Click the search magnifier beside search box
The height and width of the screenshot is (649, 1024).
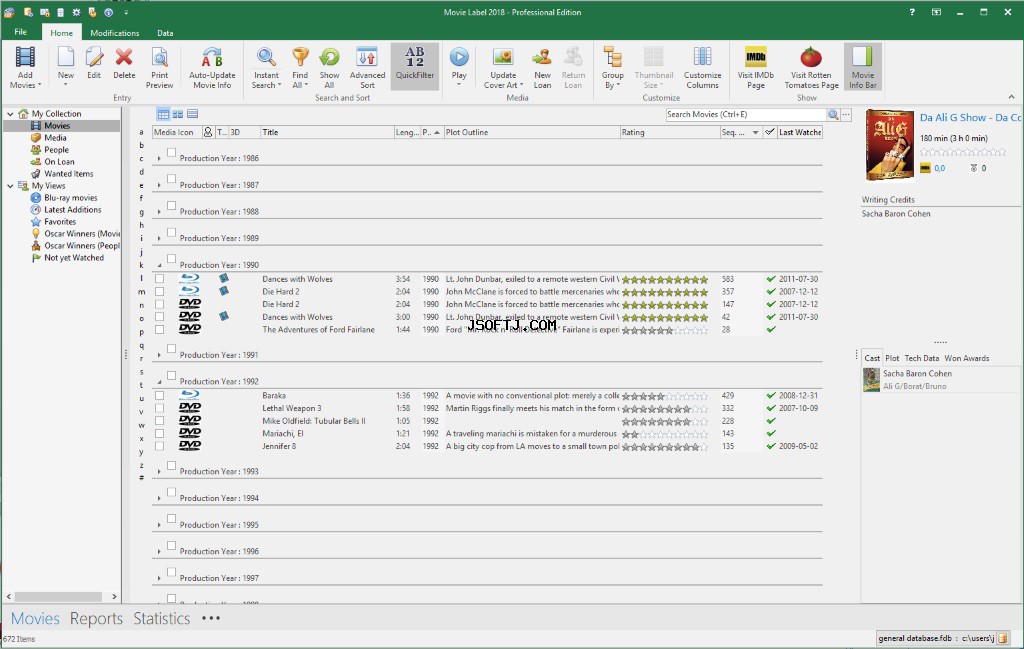[x=833, y=114]
